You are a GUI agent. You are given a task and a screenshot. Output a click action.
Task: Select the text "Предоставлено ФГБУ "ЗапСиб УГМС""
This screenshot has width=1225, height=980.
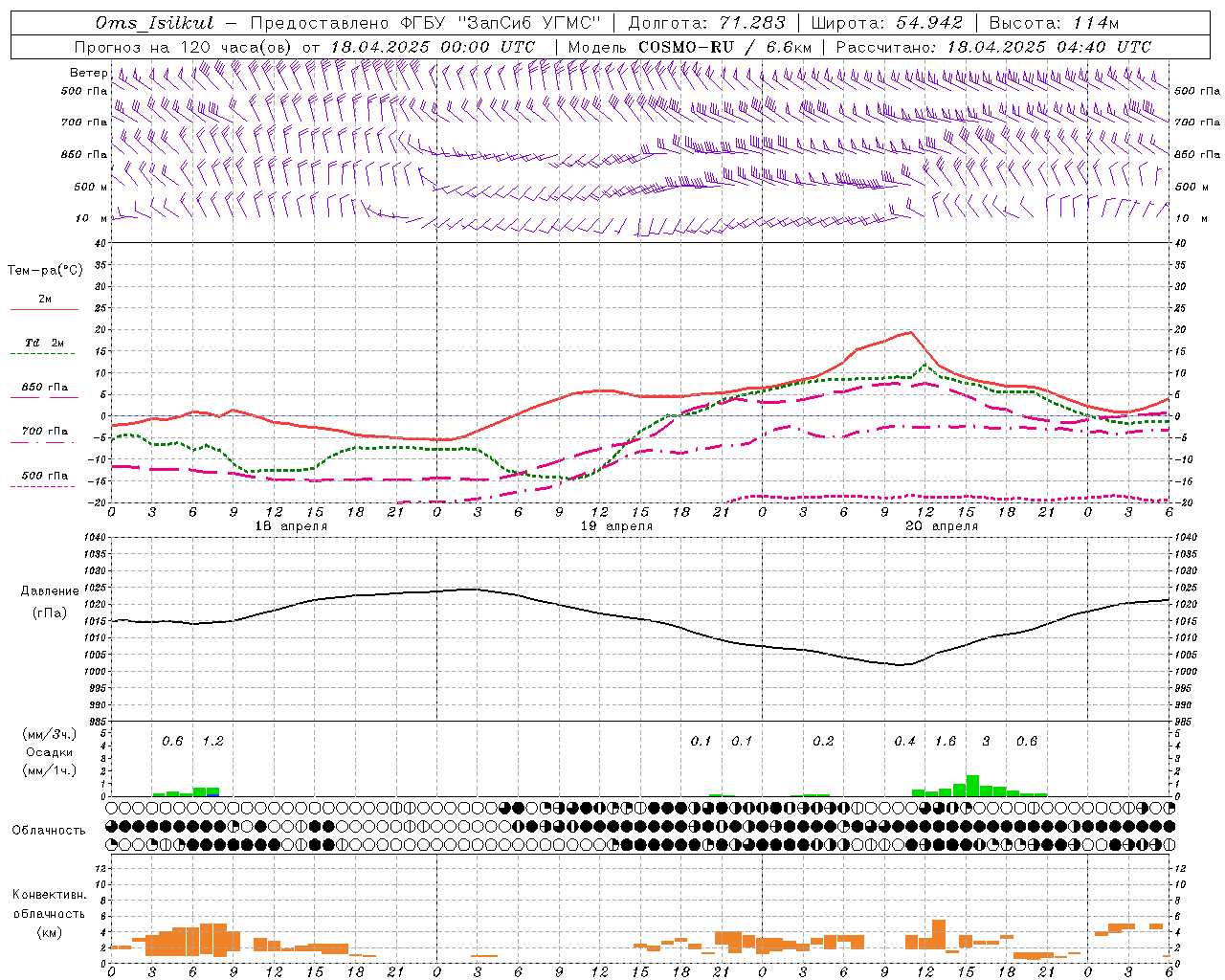[x=425, y=23]
